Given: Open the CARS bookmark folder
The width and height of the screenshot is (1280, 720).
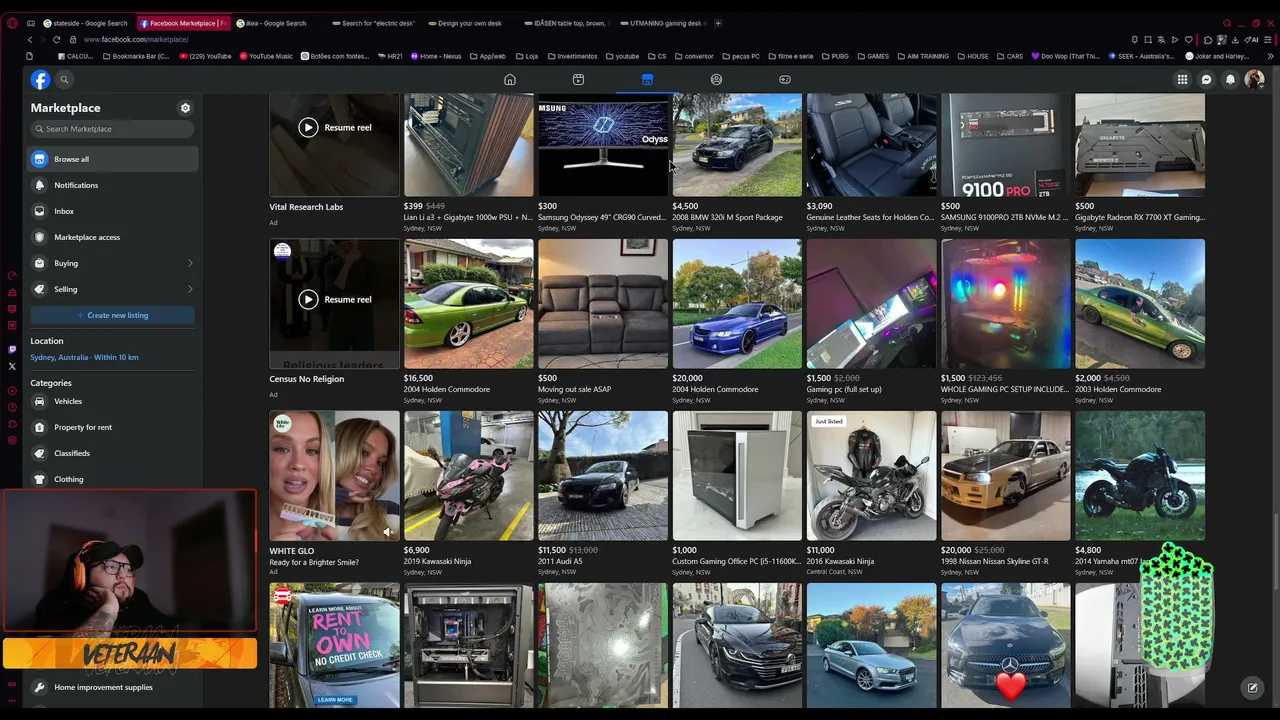Looking at the screenshot, I should (1010, 56).
